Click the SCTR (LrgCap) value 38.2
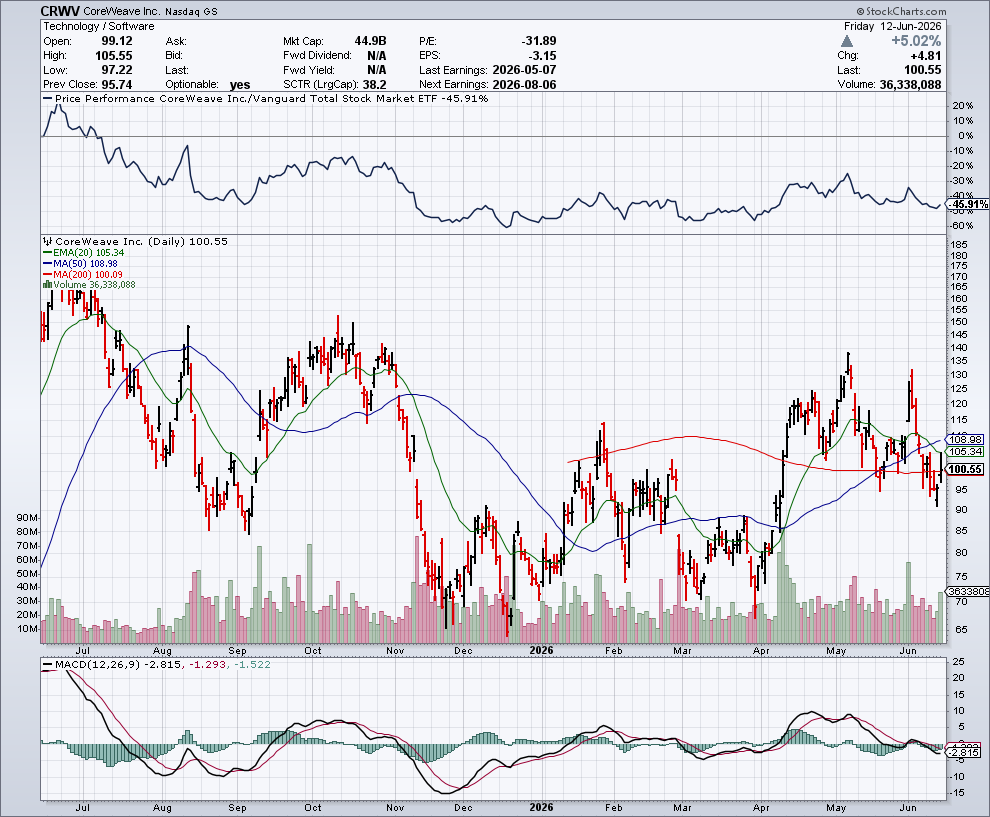 point(374,85)
